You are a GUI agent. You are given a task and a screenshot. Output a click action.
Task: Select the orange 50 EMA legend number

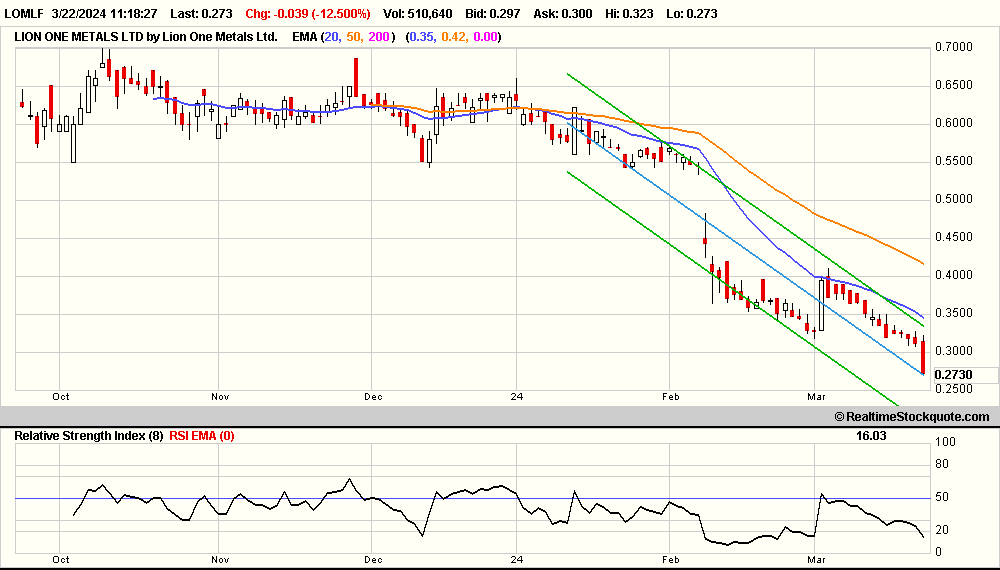tap(353, 37)
